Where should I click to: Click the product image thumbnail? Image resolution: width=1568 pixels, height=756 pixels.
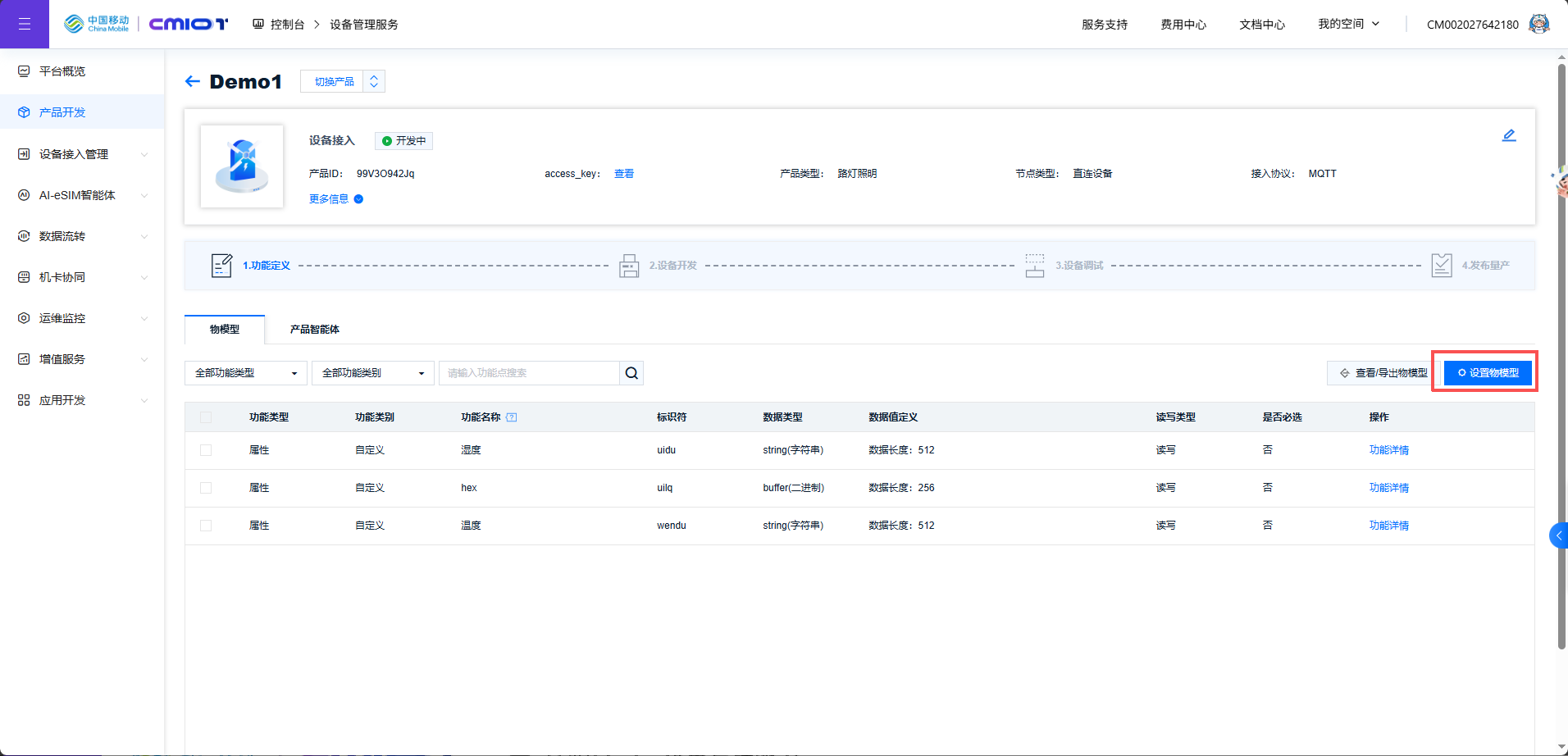tap(242, 166)
